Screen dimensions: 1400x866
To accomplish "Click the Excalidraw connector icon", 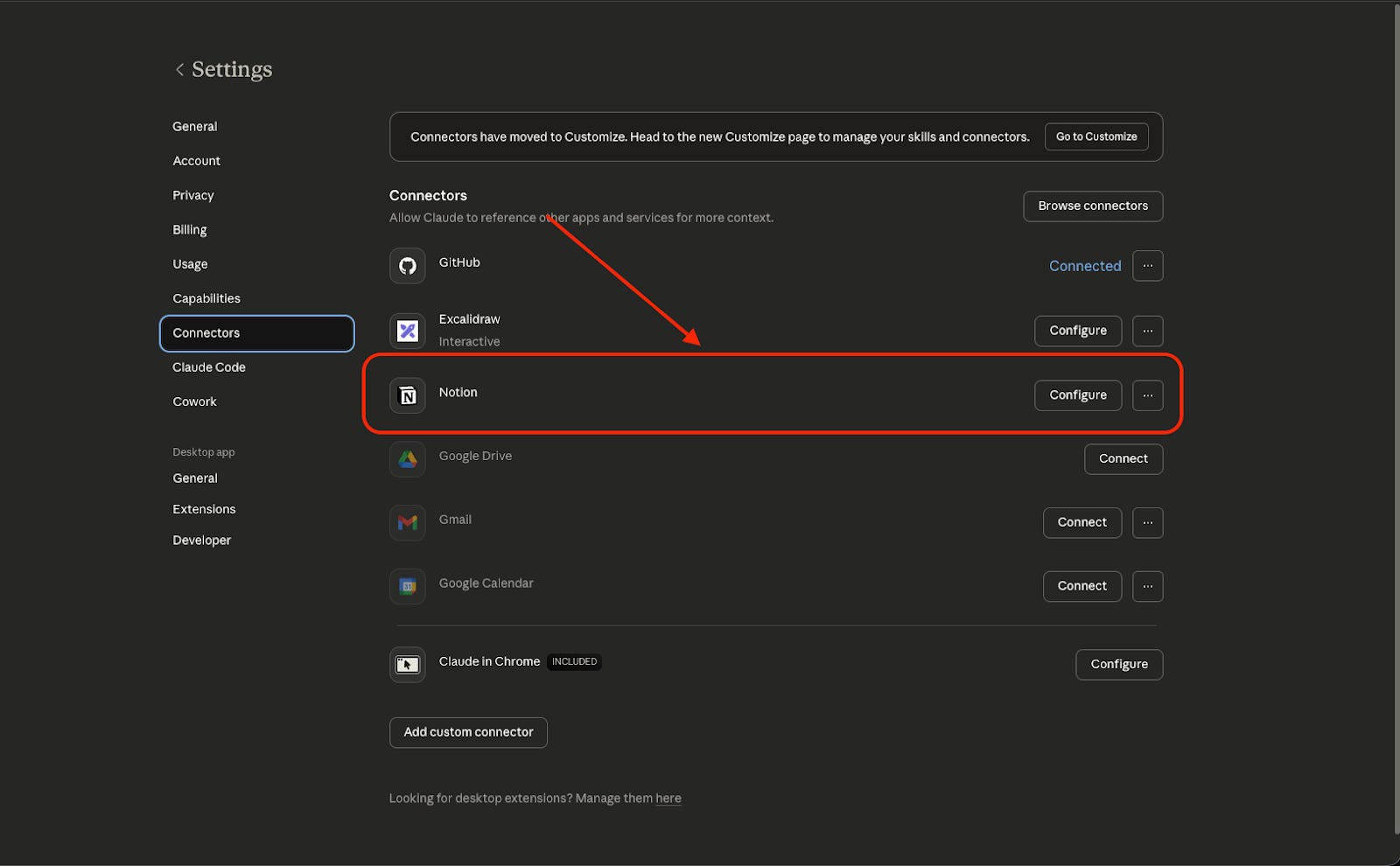I will [408, 331].
